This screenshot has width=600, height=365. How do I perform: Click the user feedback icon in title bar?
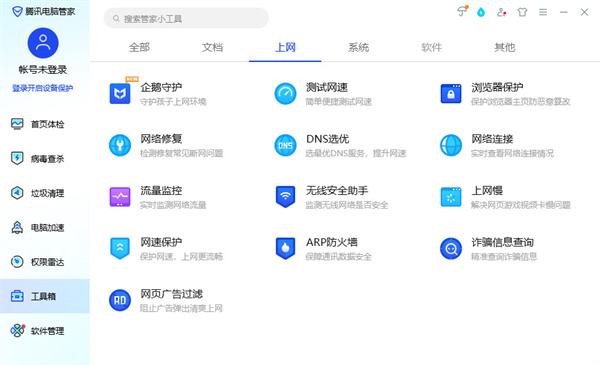(x=501, y=12)
